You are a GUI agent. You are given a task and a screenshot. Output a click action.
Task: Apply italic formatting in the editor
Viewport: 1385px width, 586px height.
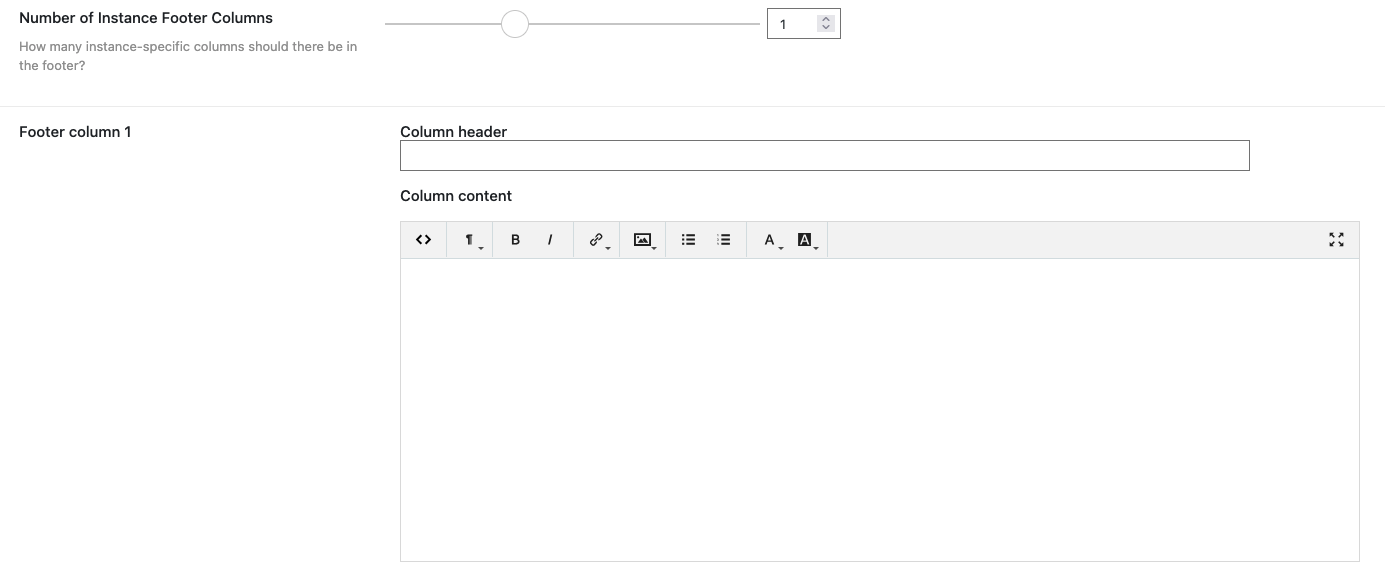pos(549,239)
